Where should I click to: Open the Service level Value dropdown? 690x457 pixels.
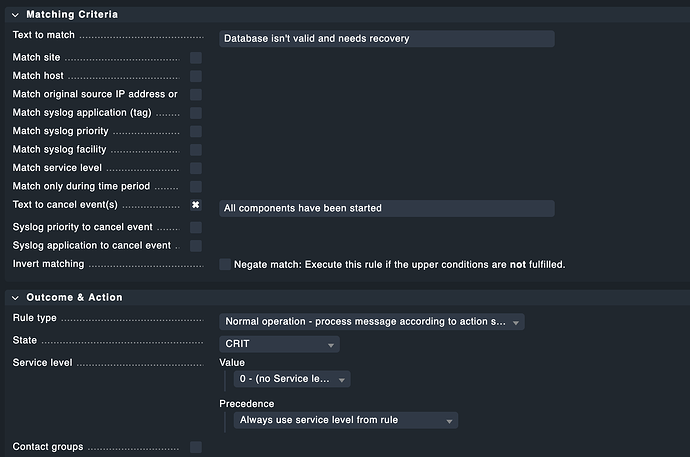pos(293,379)
